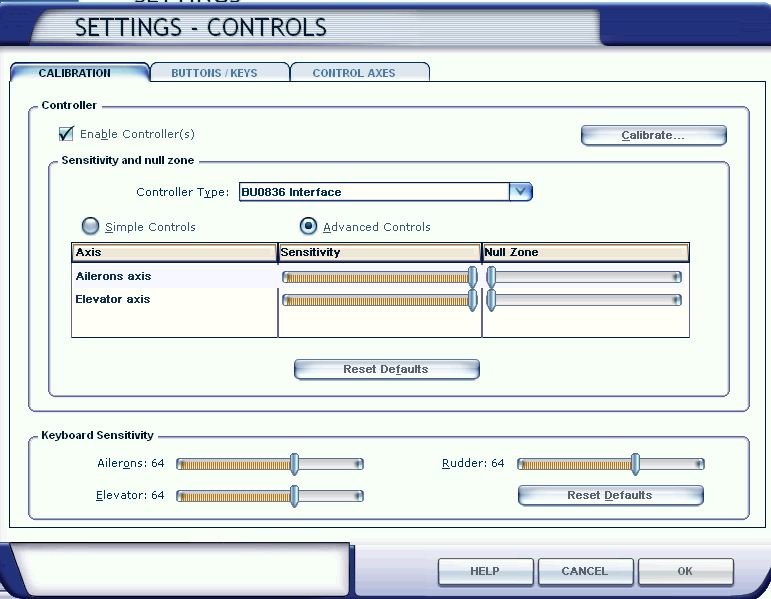Click the Sensitivity column header

click(x=380, y=252)
